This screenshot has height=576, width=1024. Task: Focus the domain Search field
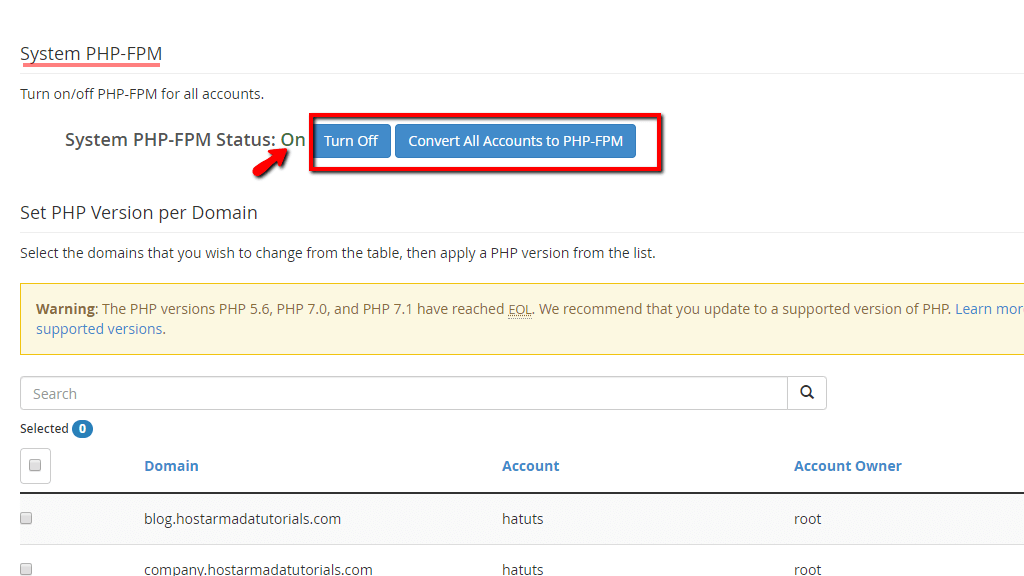tap(404, 393)
